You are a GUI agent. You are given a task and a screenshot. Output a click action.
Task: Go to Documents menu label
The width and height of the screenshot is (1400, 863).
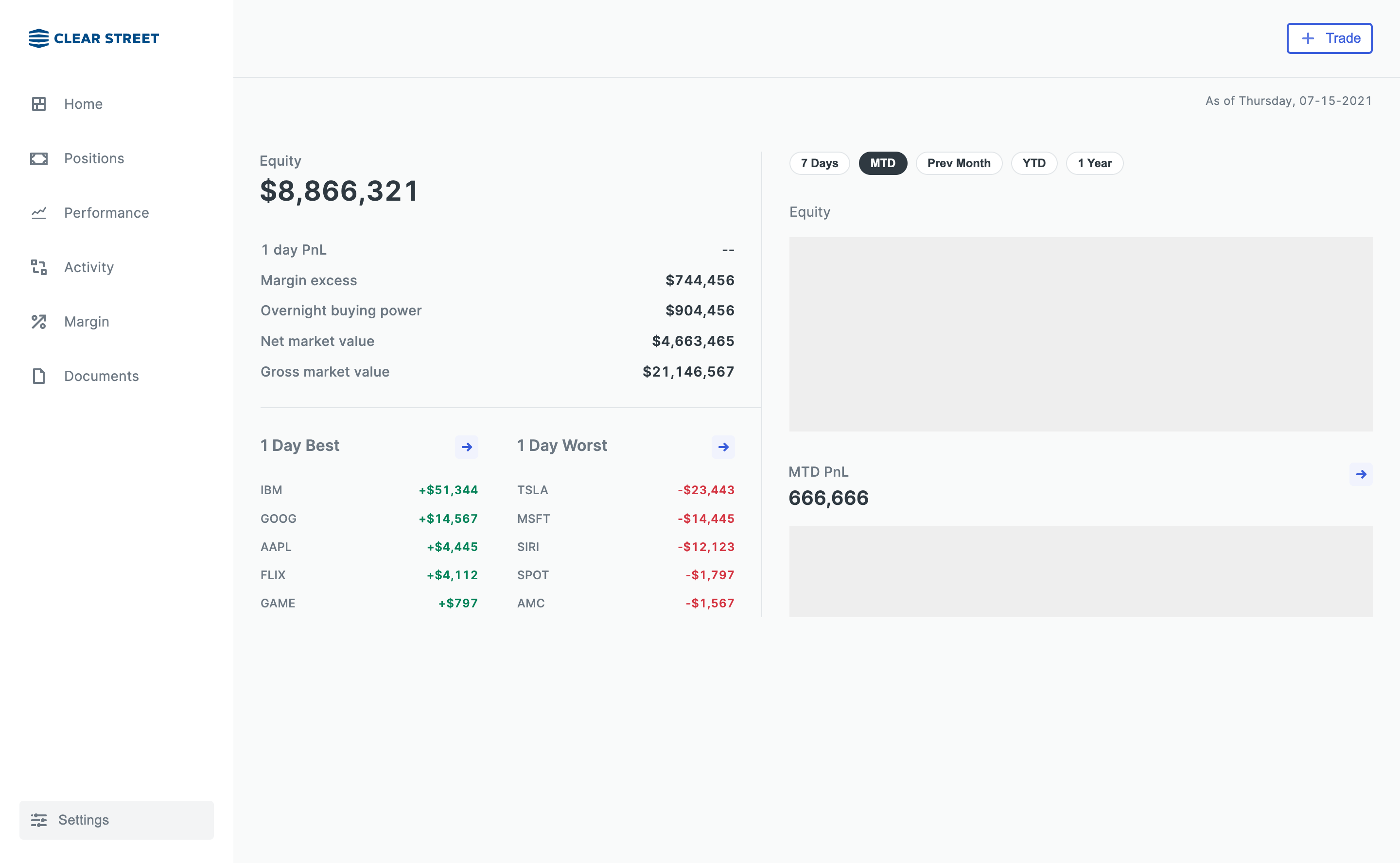pos(102,376)
